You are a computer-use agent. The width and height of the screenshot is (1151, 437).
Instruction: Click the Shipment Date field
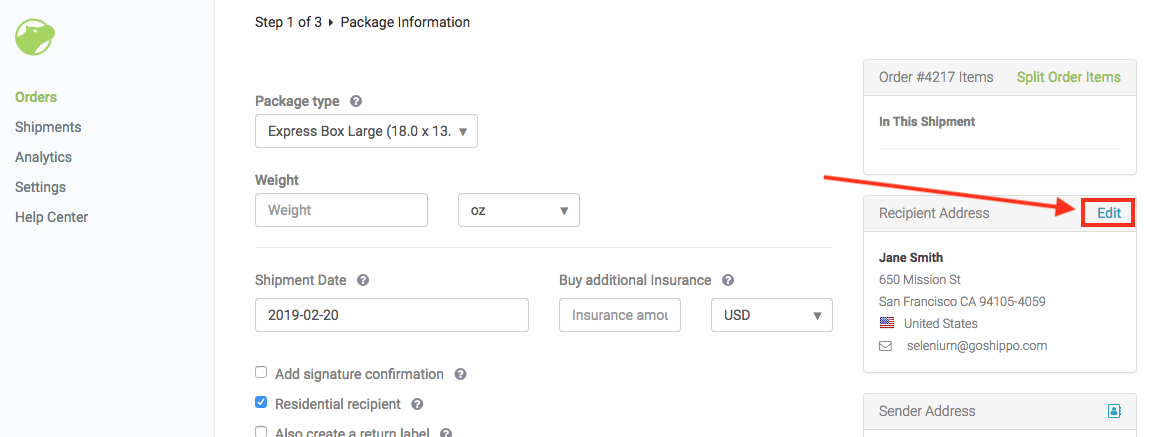pos(392,315)
